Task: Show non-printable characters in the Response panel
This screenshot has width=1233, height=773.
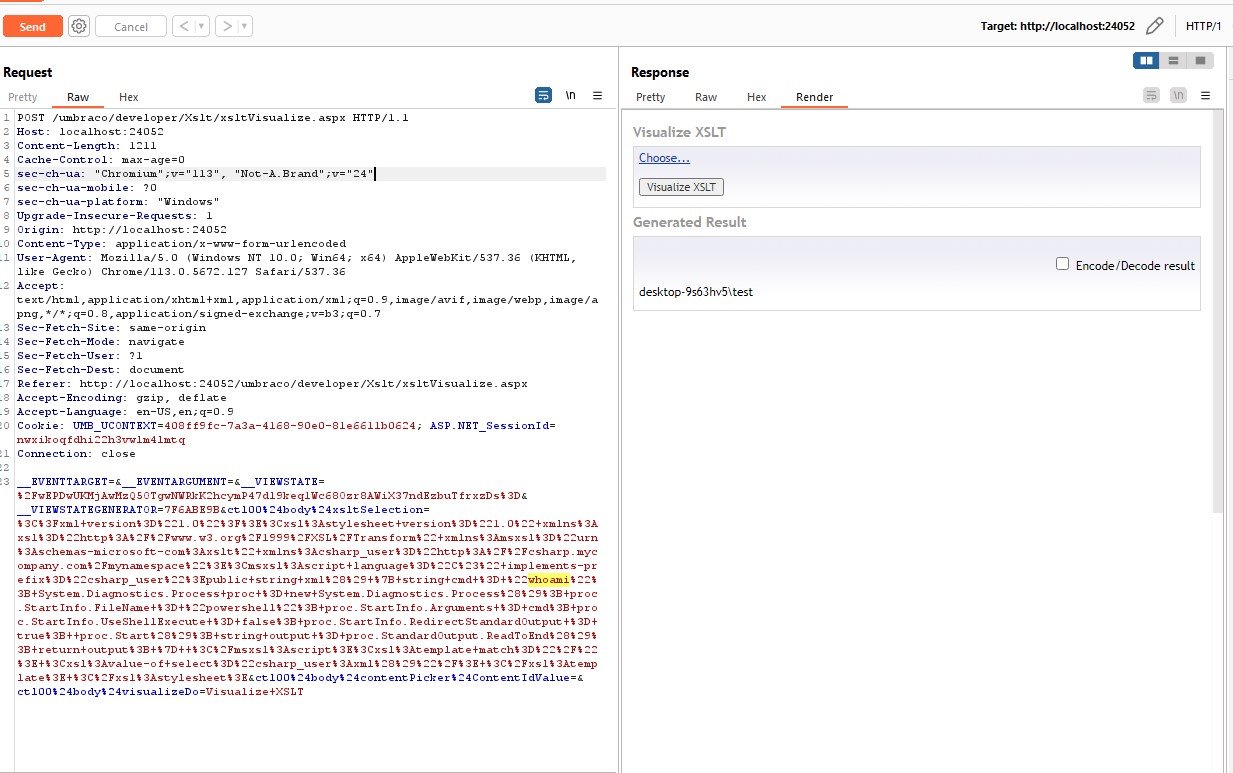Action: [x=1179, y=96]
